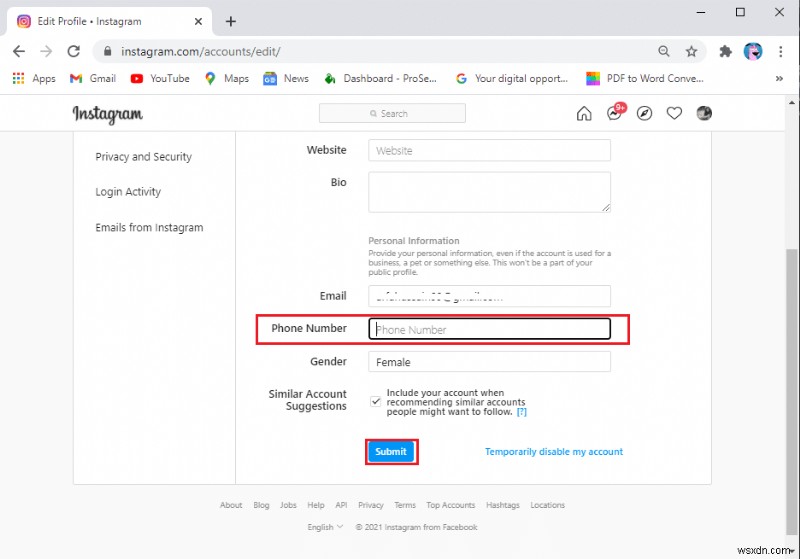Click the Bio text area

[x=489, y=192]
